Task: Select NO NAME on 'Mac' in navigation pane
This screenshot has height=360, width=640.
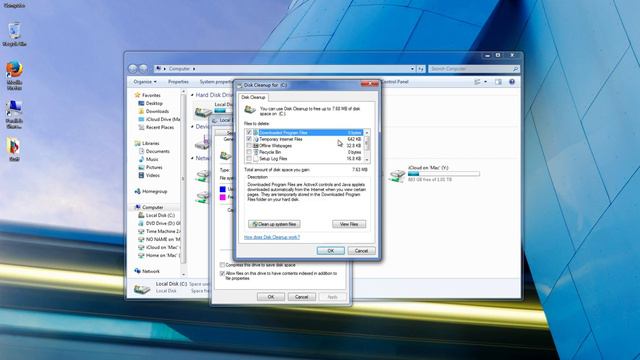Action: [162, 239]
